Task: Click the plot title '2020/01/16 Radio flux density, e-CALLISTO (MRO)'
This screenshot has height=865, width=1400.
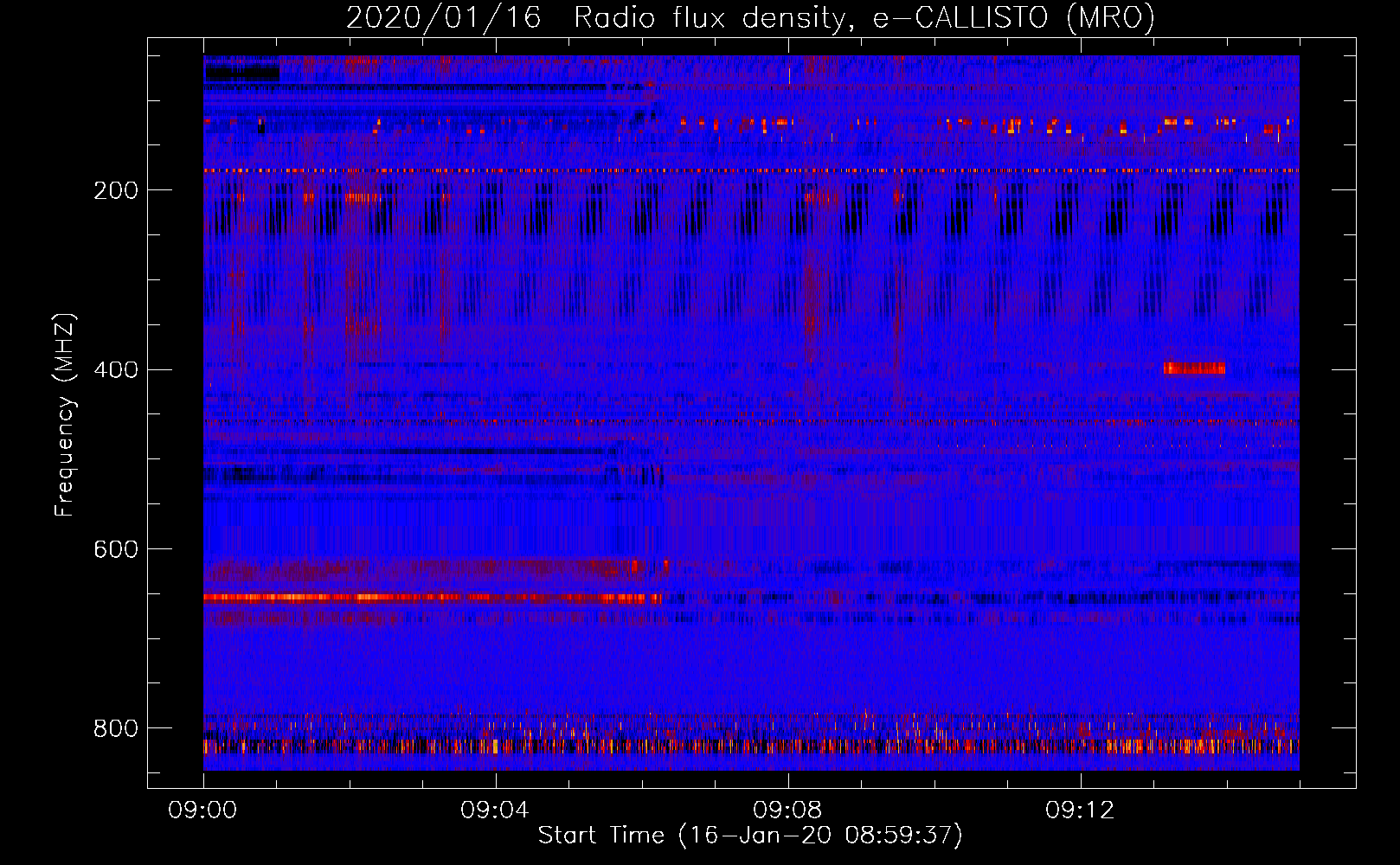Action: [x=750, y=17]
